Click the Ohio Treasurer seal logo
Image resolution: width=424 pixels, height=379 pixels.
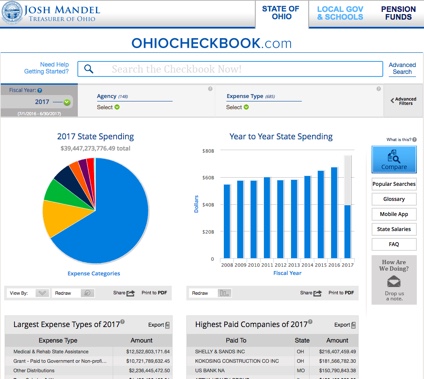tap(12, 12)
